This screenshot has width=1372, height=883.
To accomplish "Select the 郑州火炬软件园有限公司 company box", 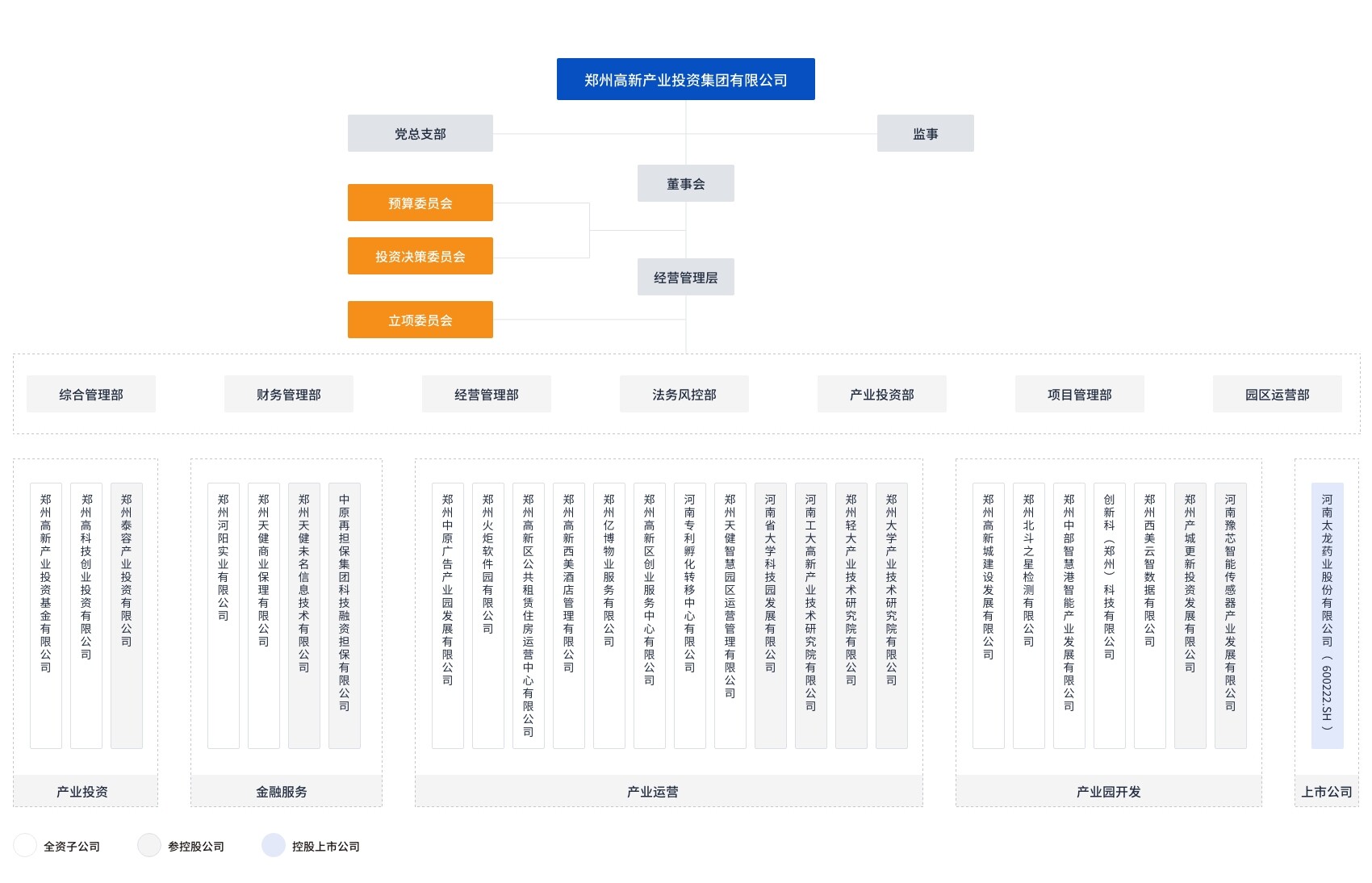I will pos(487,615).
